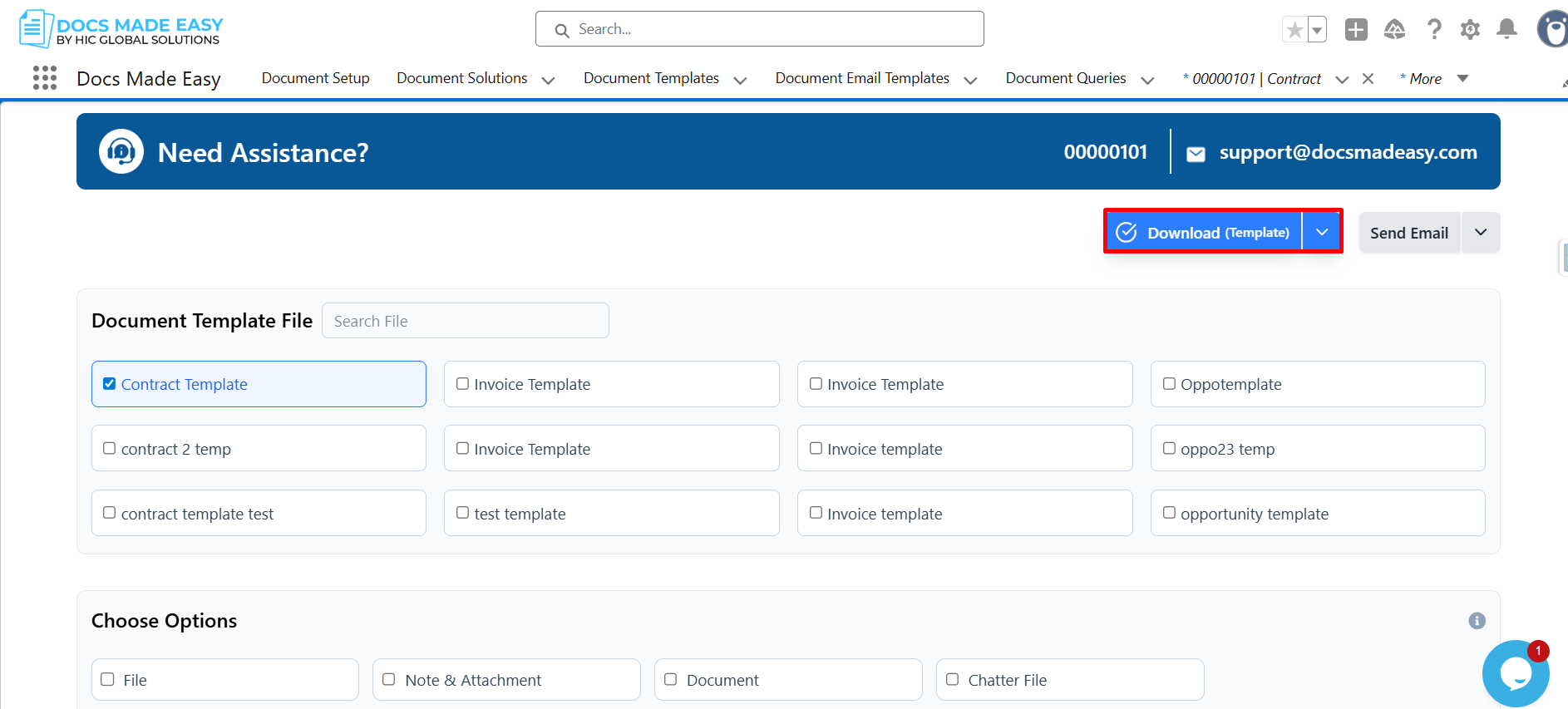
Task: Open the Document Queries tab
Action: (x=1065, y=78)
